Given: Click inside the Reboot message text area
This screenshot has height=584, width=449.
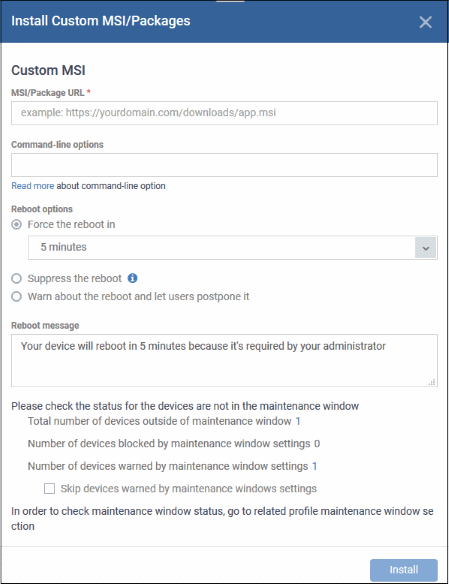Looking at the screenshot, I should click(224, 360).
